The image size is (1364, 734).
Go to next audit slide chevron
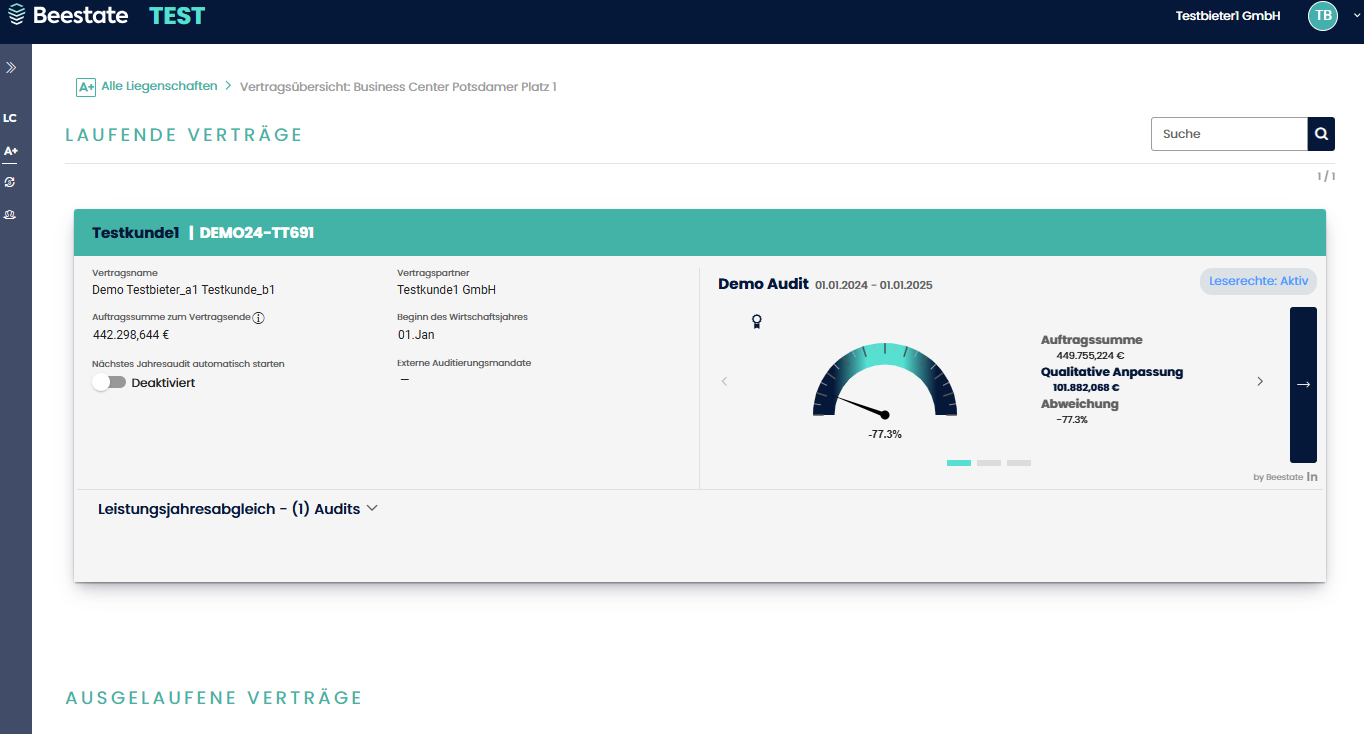[x=1260, y=382]
